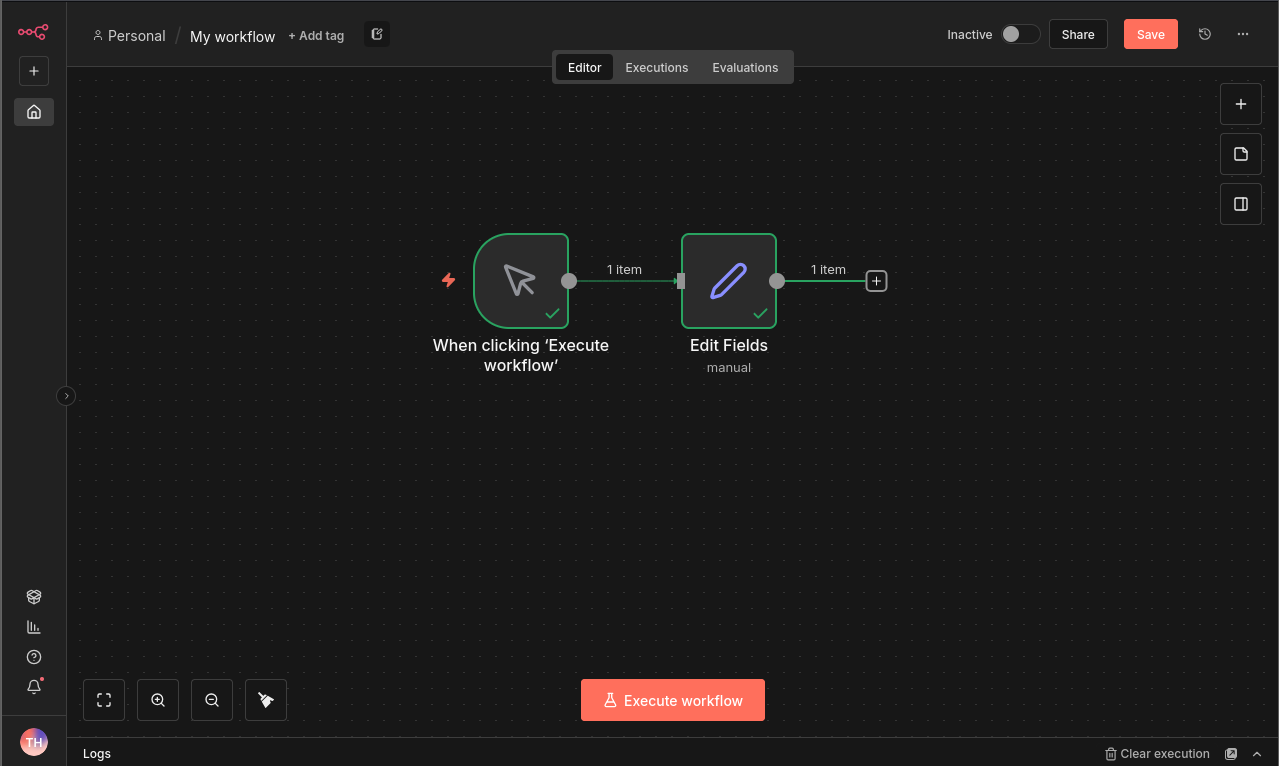Screen dimensions: 1279x766
Task: Expand the collapsed left sidebar
Action: [x=66, y=396]
